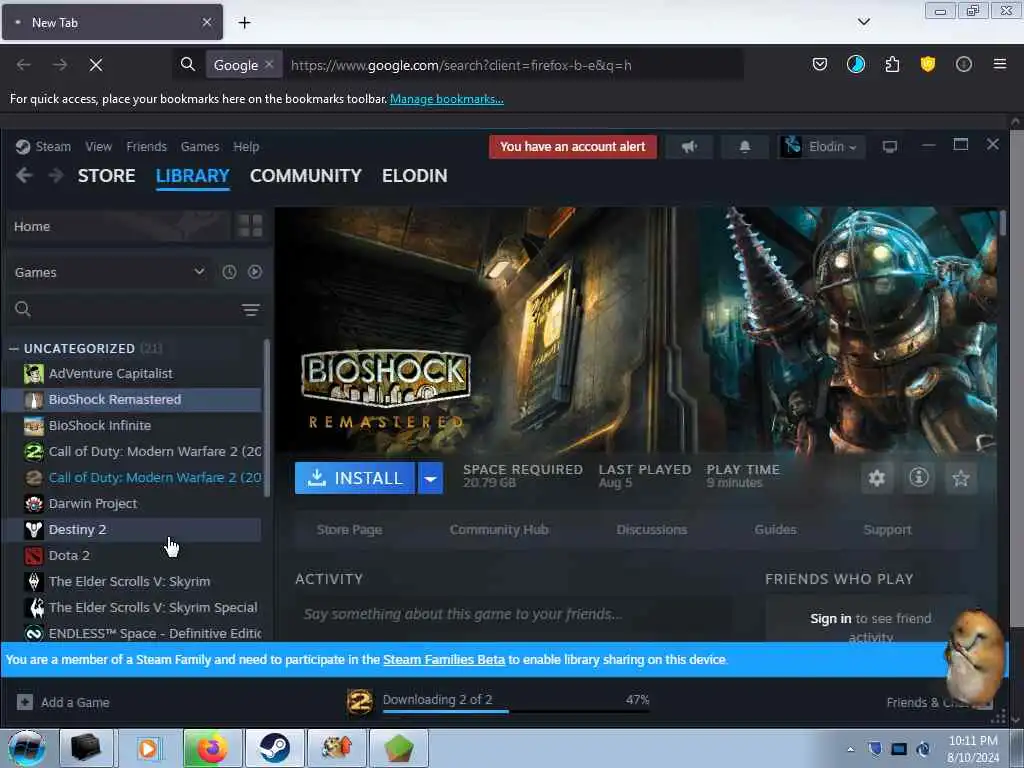Sort library by recent activity clock icon

(229, 272)
